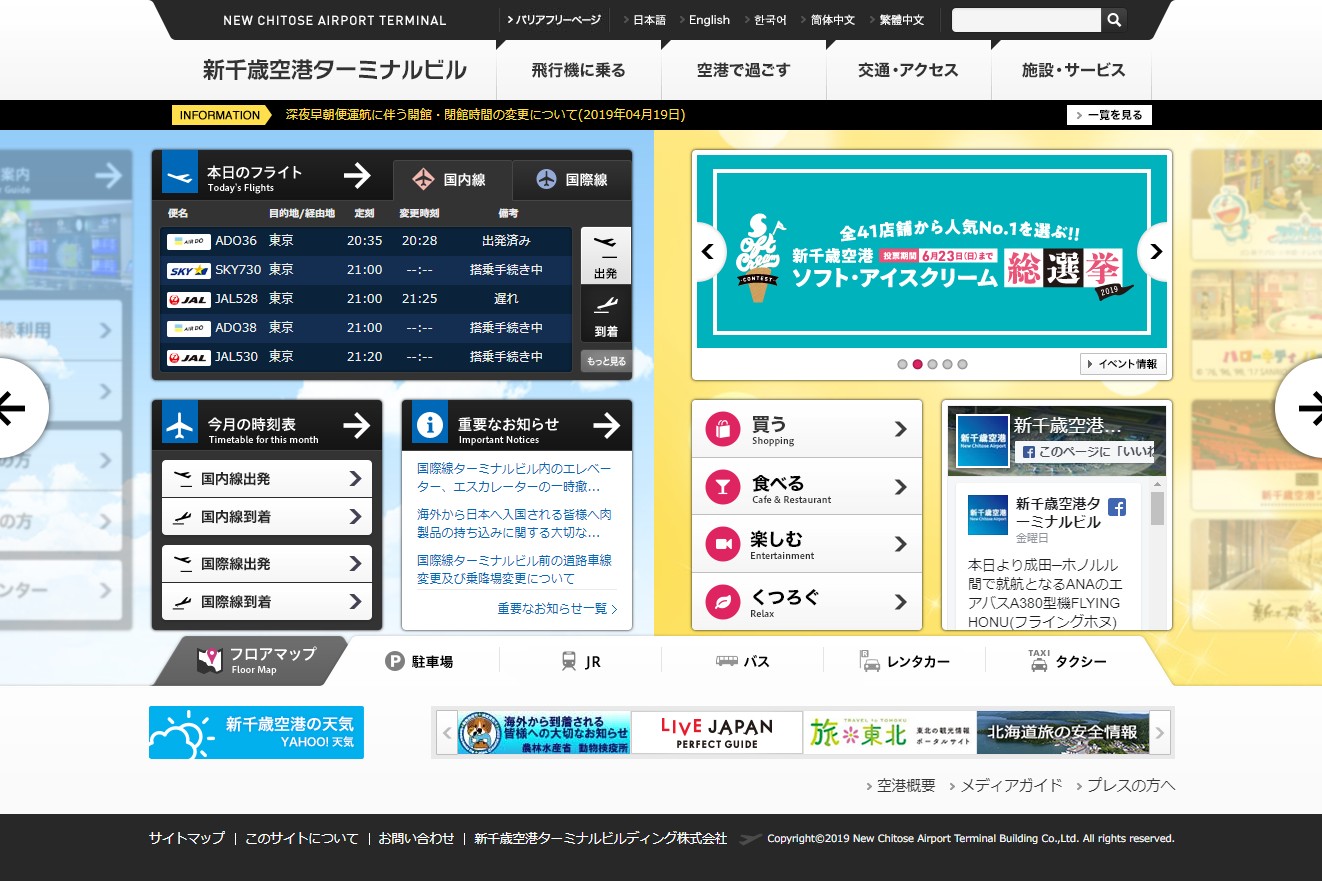Click the taxi icon

[1039, 660]
